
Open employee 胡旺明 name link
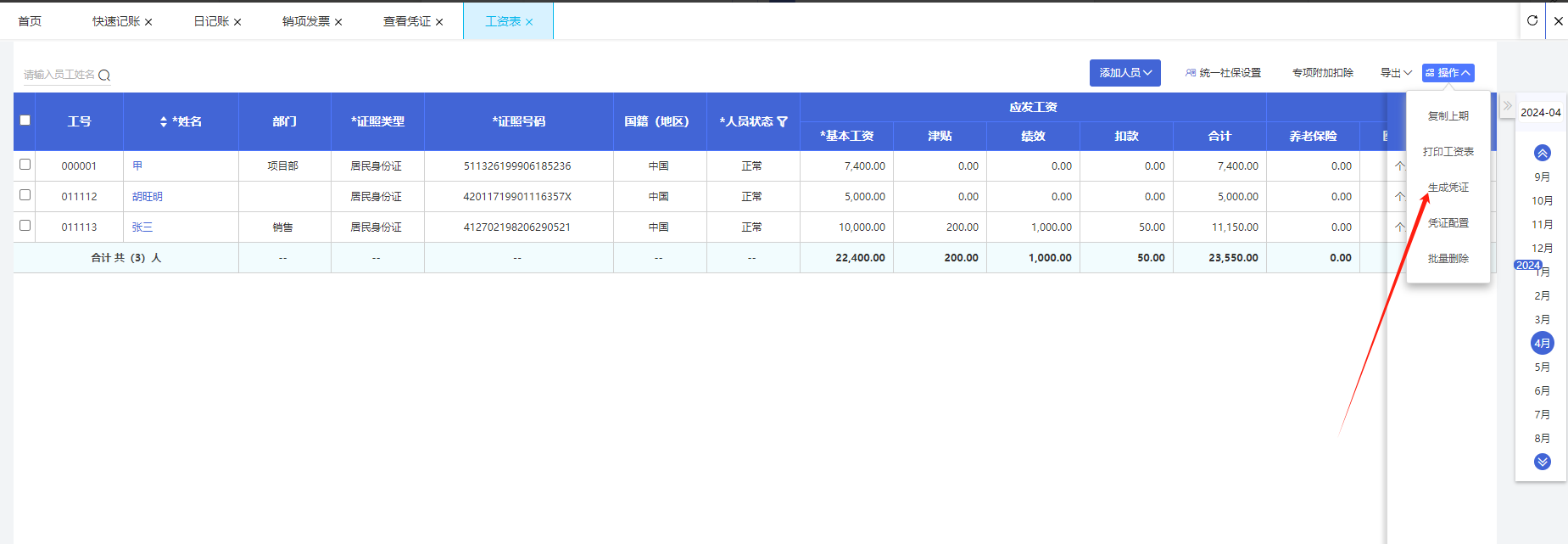click(148, 196)
